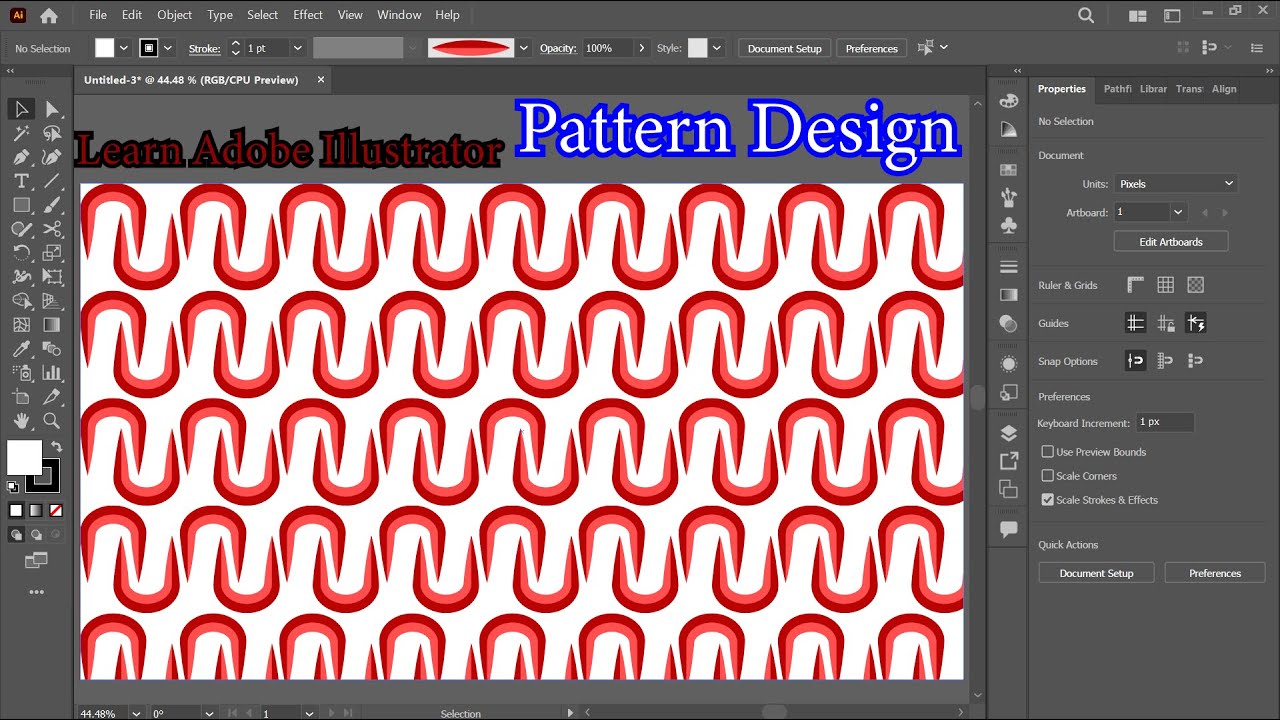1280x720 pixels.
Task: Select the Selection tool arrow
Action: click(x=21, y=109)
